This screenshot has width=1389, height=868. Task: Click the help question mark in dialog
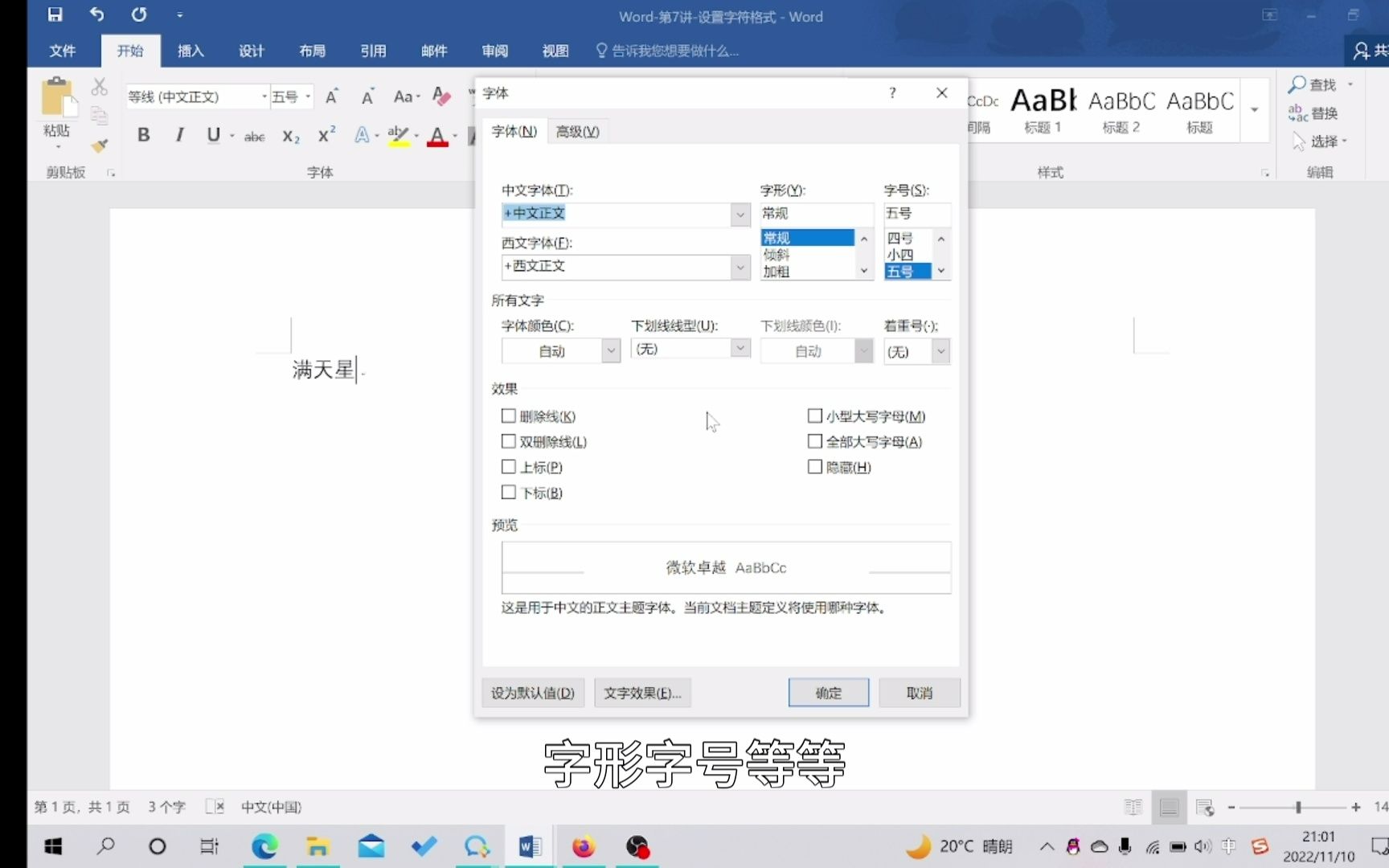pyautogui.click(x=892, y=93)
